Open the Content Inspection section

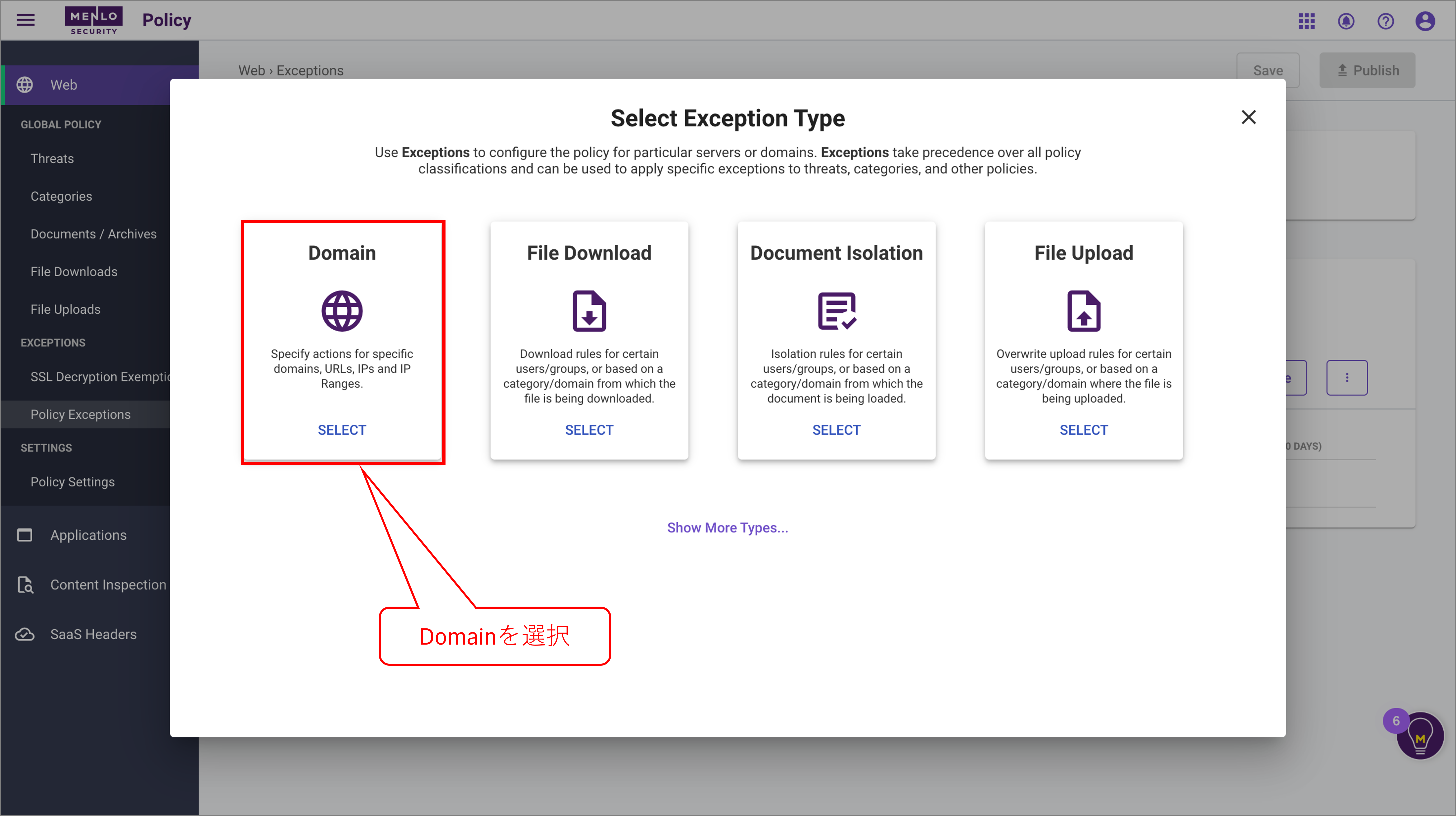pyautogui.click(x=108, y=585)
